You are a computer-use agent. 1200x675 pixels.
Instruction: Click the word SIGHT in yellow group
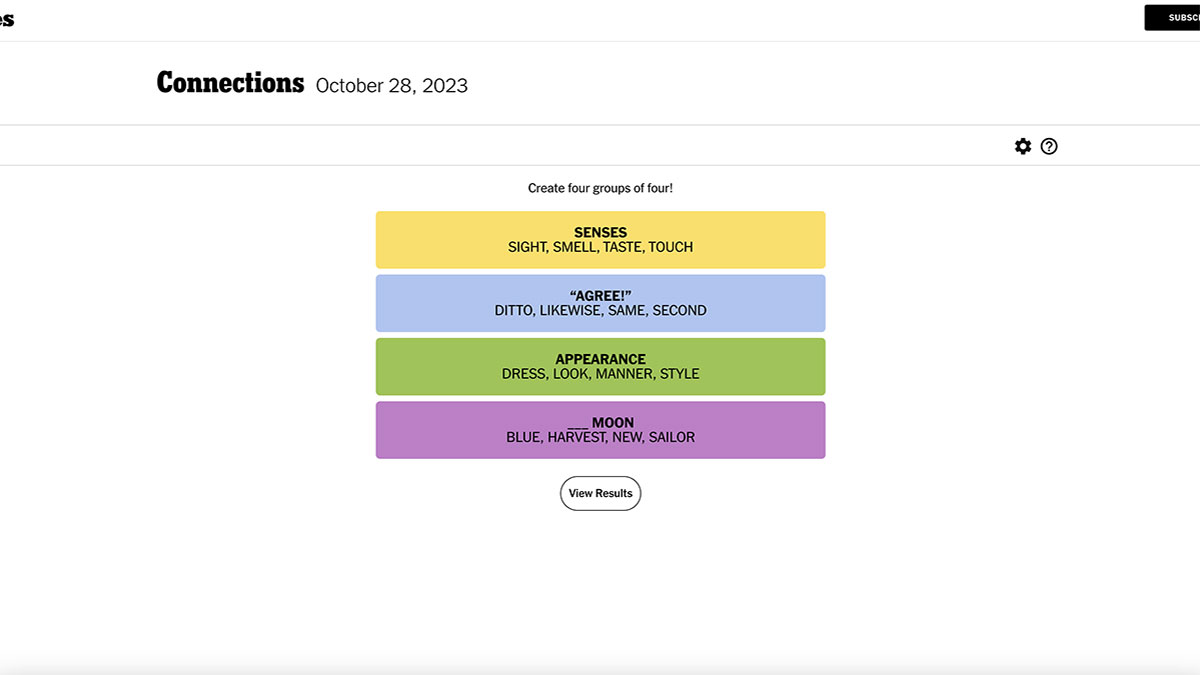coord(527,247)
